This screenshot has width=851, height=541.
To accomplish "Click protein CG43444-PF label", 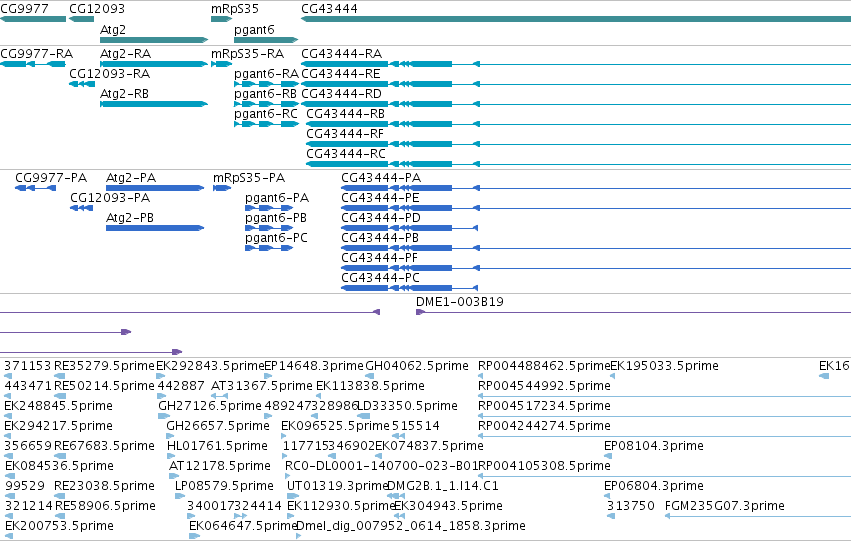I will (379, 258).
